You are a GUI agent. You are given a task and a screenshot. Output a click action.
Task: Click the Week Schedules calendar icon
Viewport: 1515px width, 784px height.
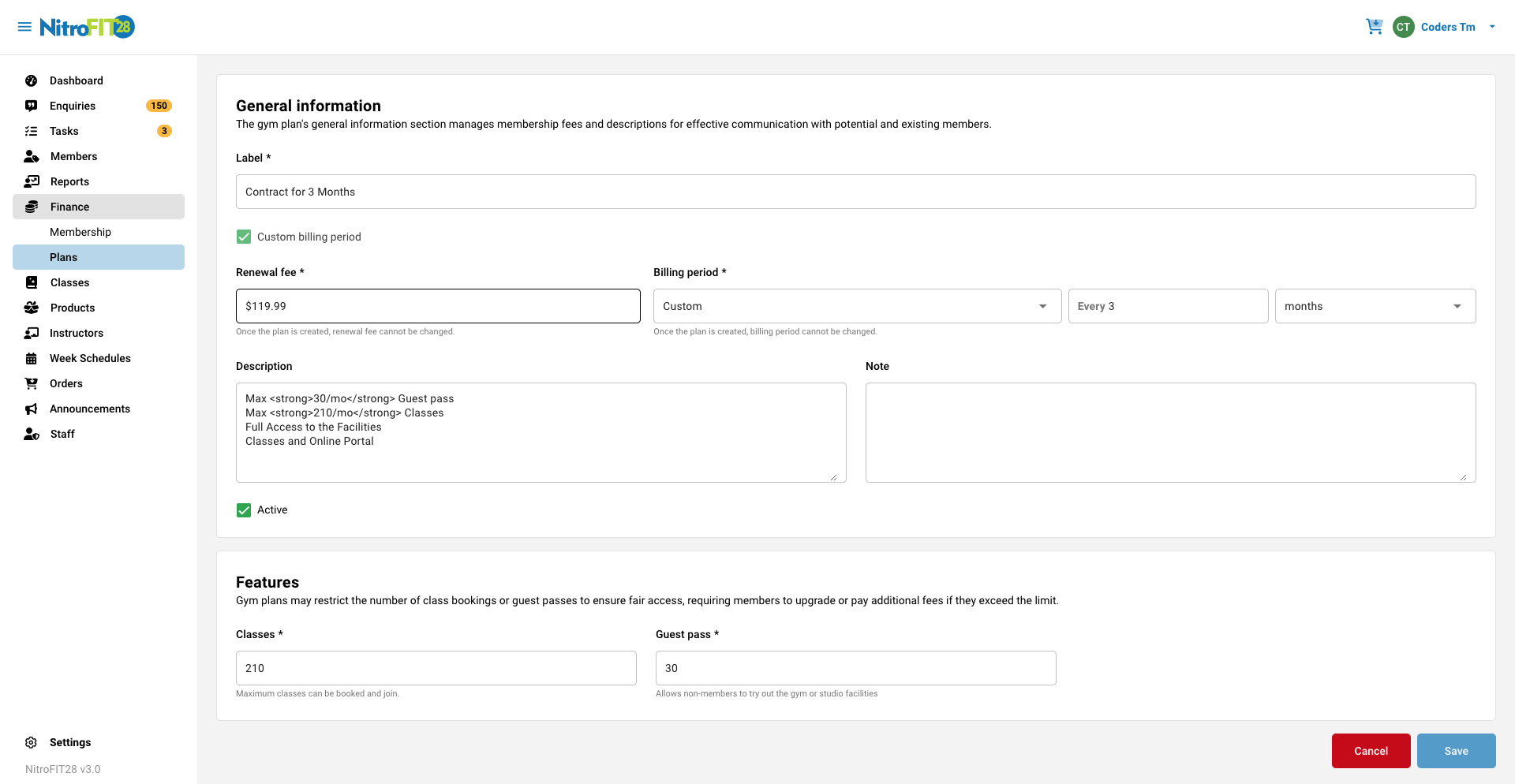click(x=32, y=358)
